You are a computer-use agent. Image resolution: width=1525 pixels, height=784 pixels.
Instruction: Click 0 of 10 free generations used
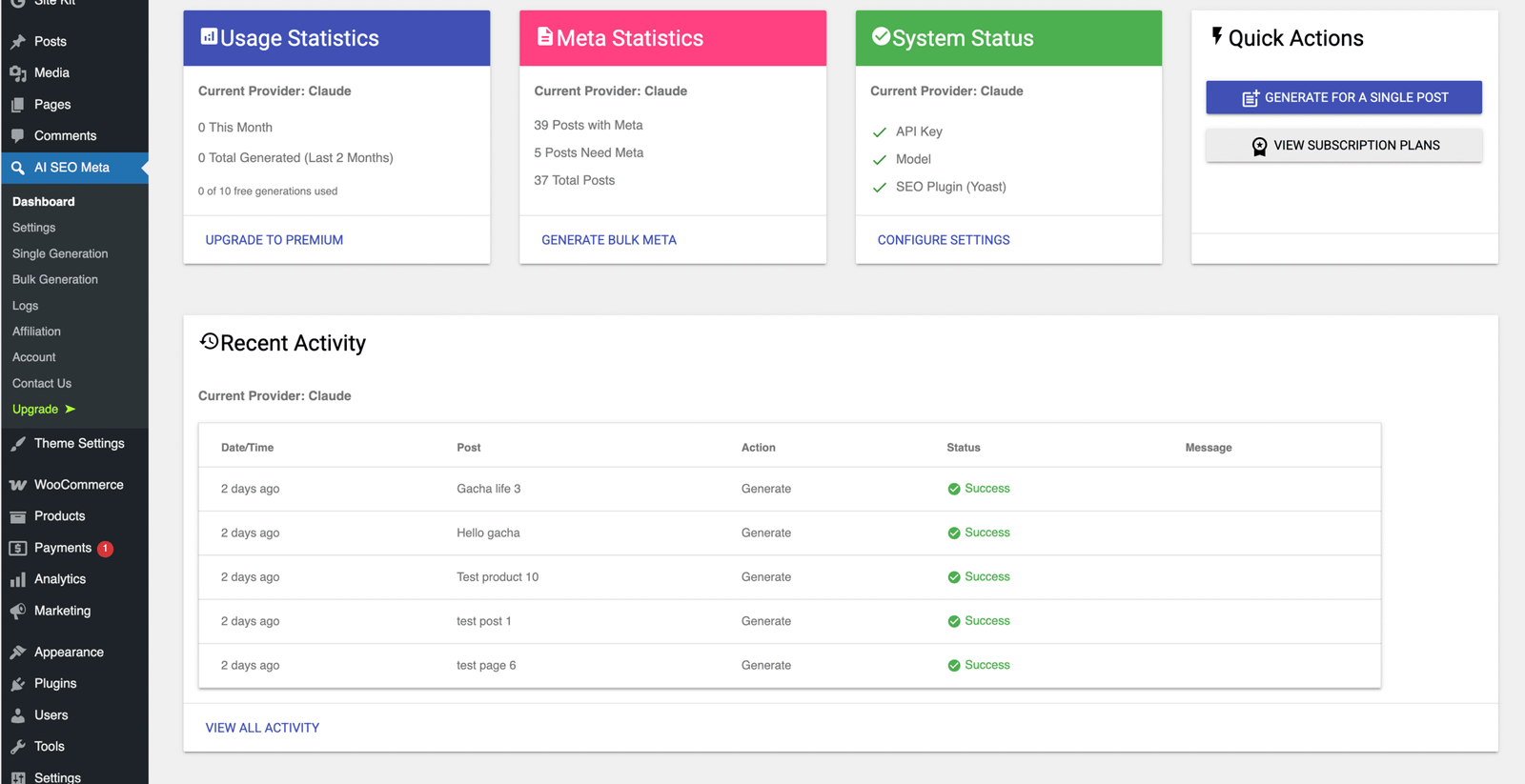coord(268,191)
